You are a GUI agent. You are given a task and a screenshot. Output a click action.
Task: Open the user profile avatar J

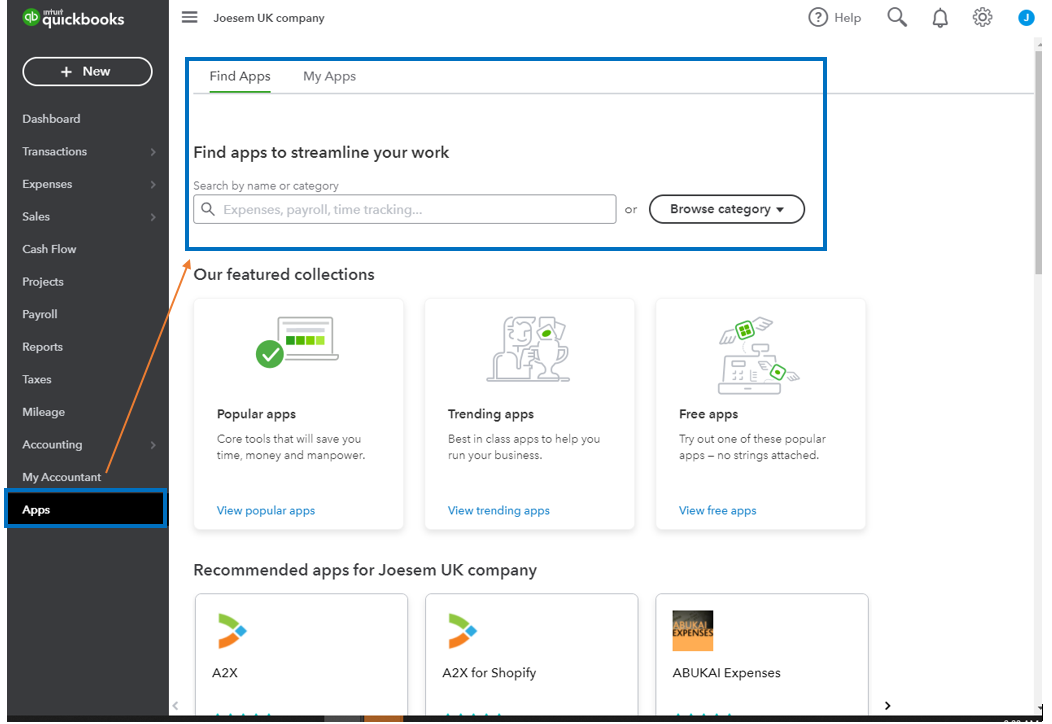pos(1026,18)
